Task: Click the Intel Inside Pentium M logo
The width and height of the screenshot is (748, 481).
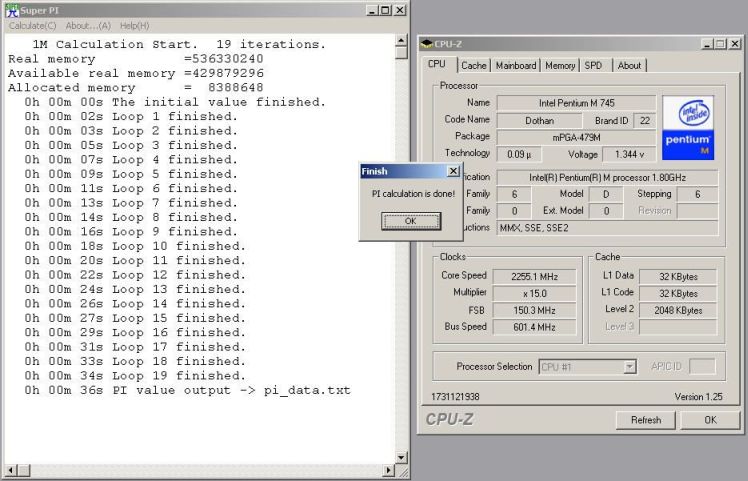Action: point(688,127)
